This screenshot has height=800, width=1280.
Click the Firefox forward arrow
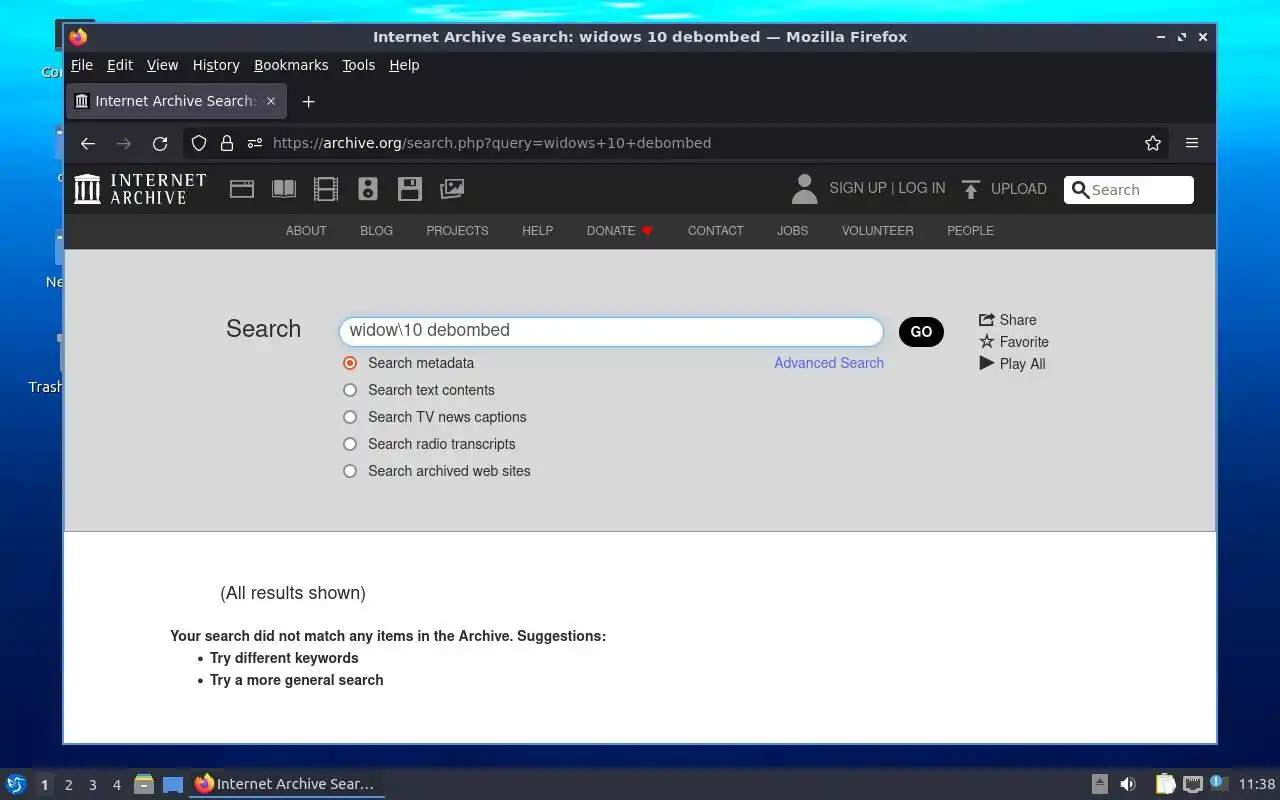coord(124,143)
